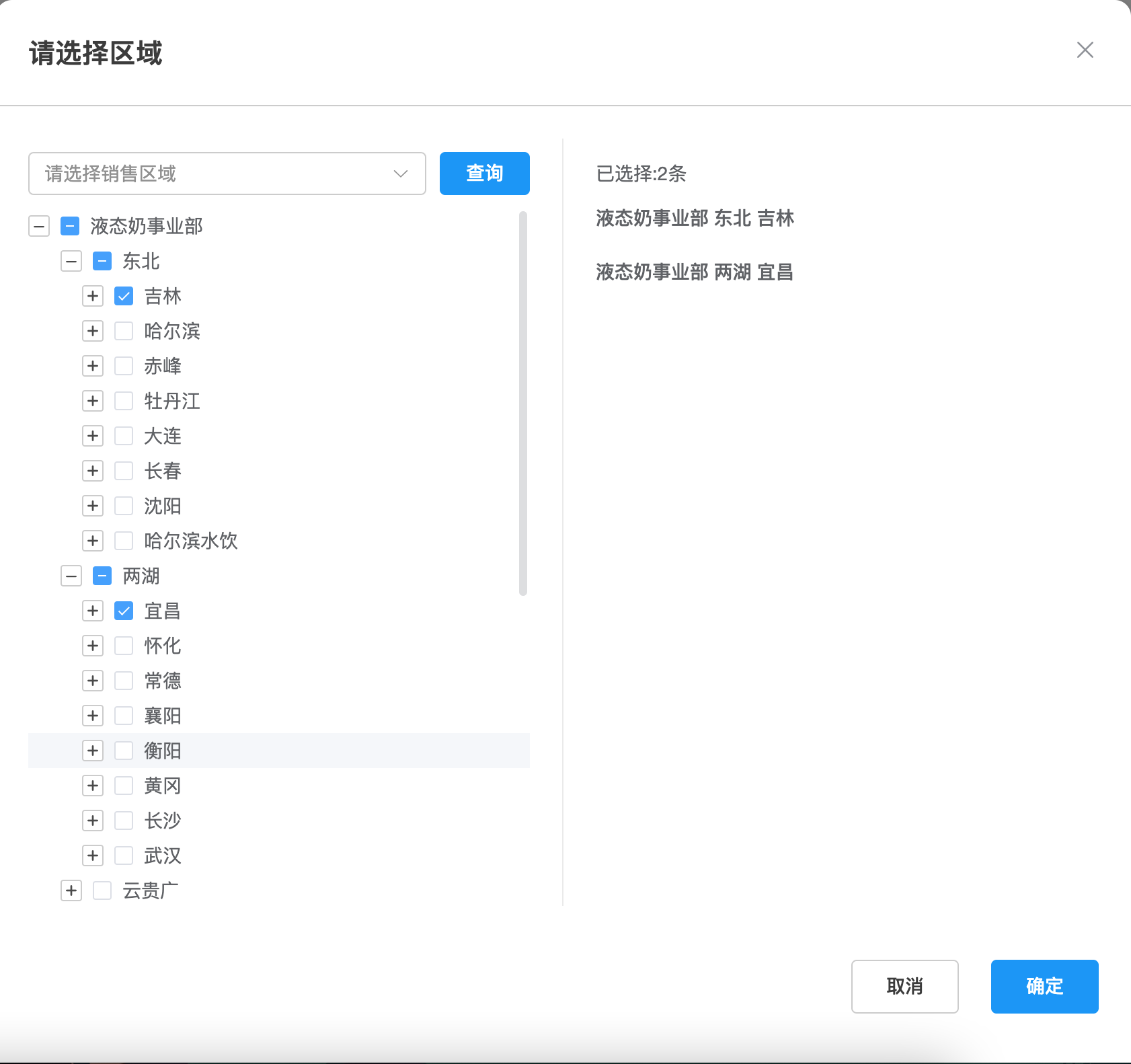Collapse the 两湖 region node
The image size is (1131, 1064).
coord(71,576)
